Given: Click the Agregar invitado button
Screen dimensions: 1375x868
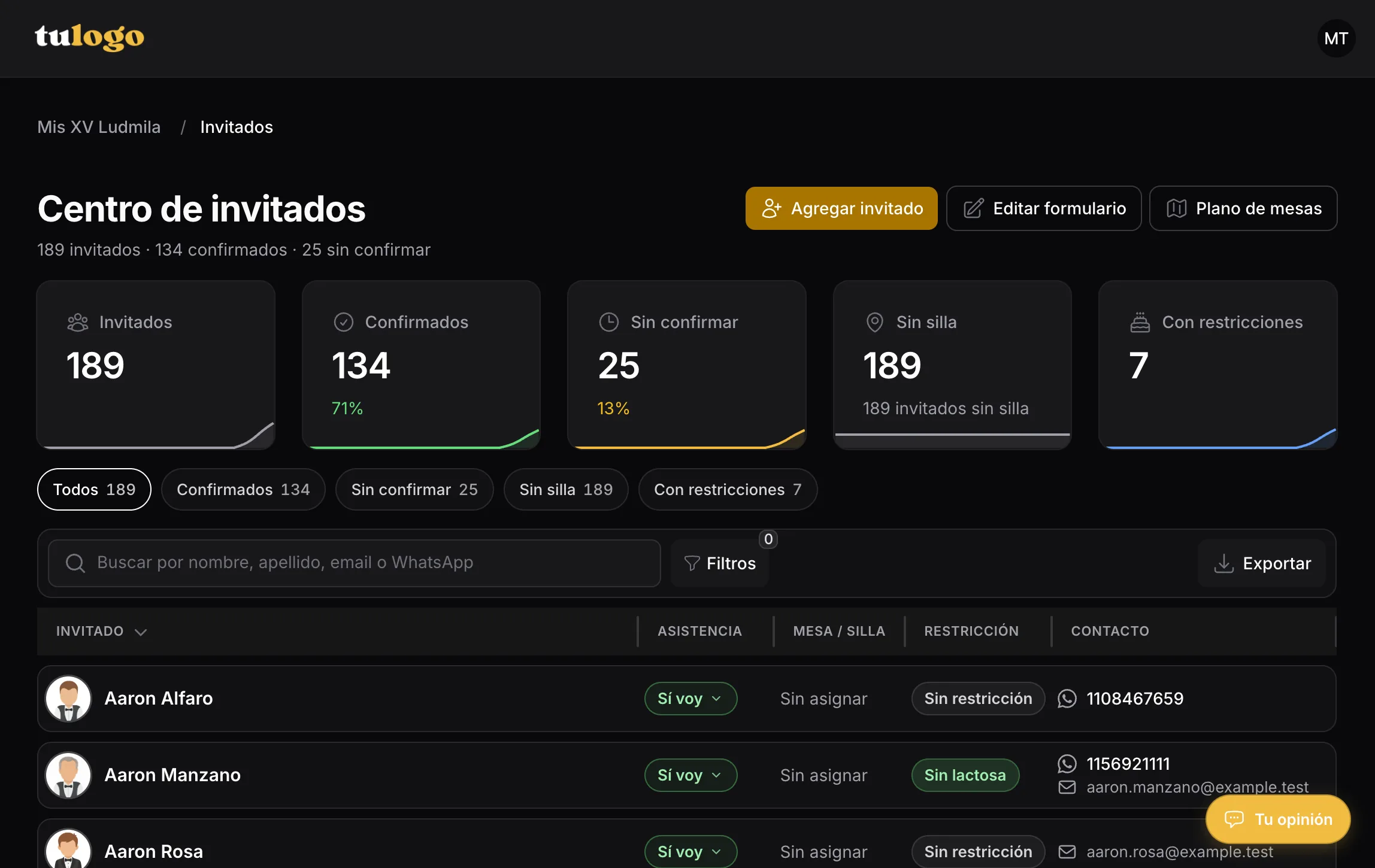Looking at the screenshot, I should pos(841,208).
